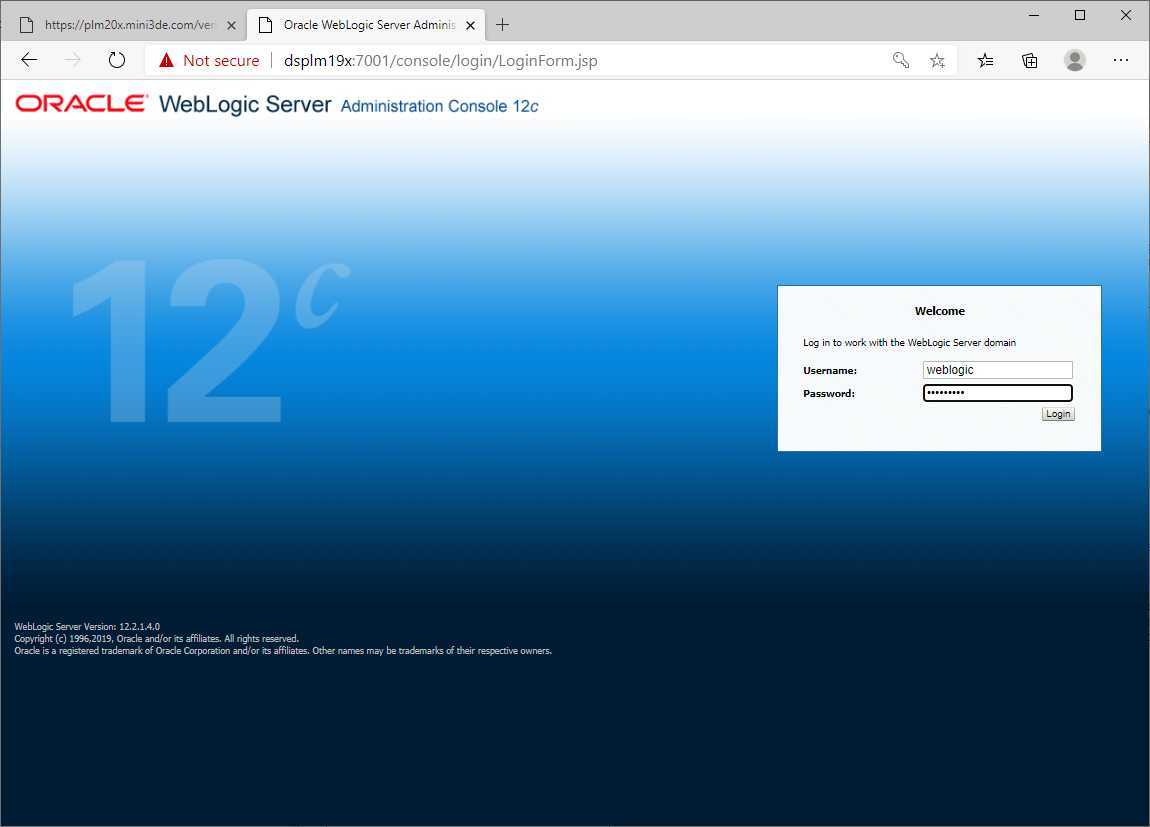The width and height of the screenshot is (1150, 827).
Task: Click the Copyright 1996,2019 Oracle line
Action: point(156,639)
